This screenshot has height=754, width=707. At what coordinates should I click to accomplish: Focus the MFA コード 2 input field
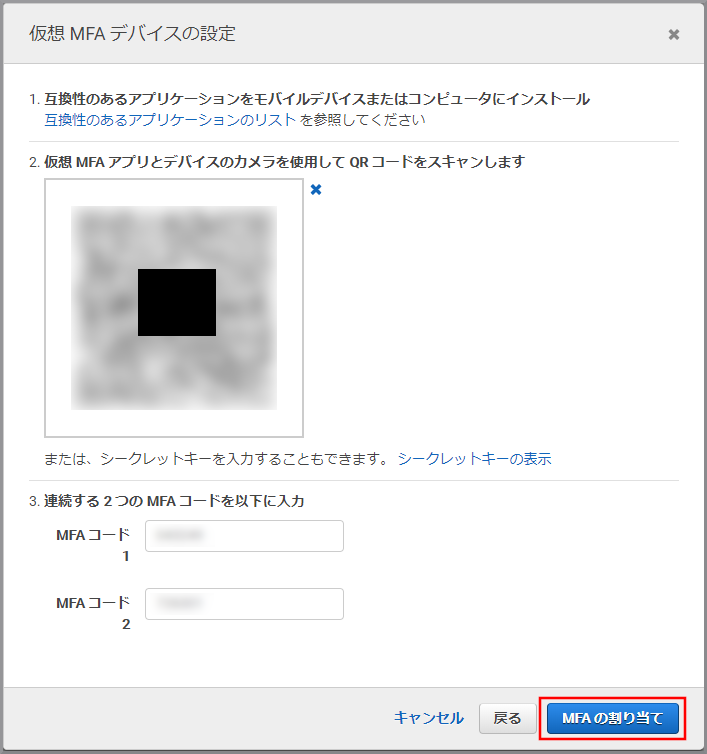244,604
